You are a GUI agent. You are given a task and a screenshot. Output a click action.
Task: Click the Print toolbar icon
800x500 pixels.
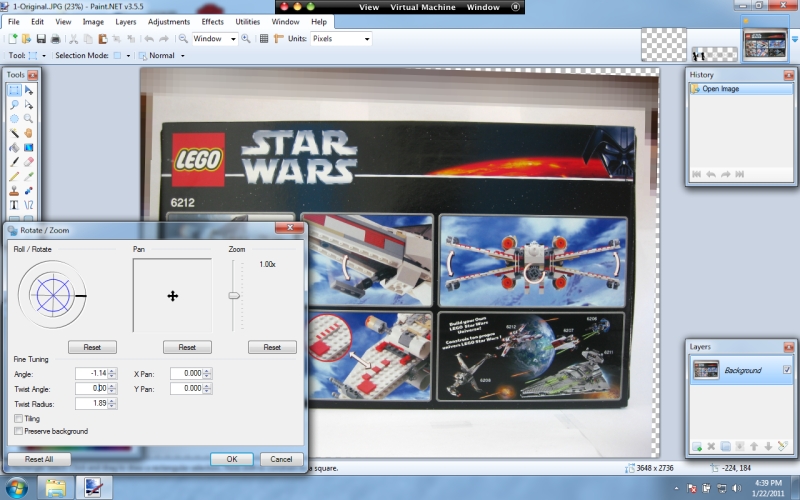(55, 39)
